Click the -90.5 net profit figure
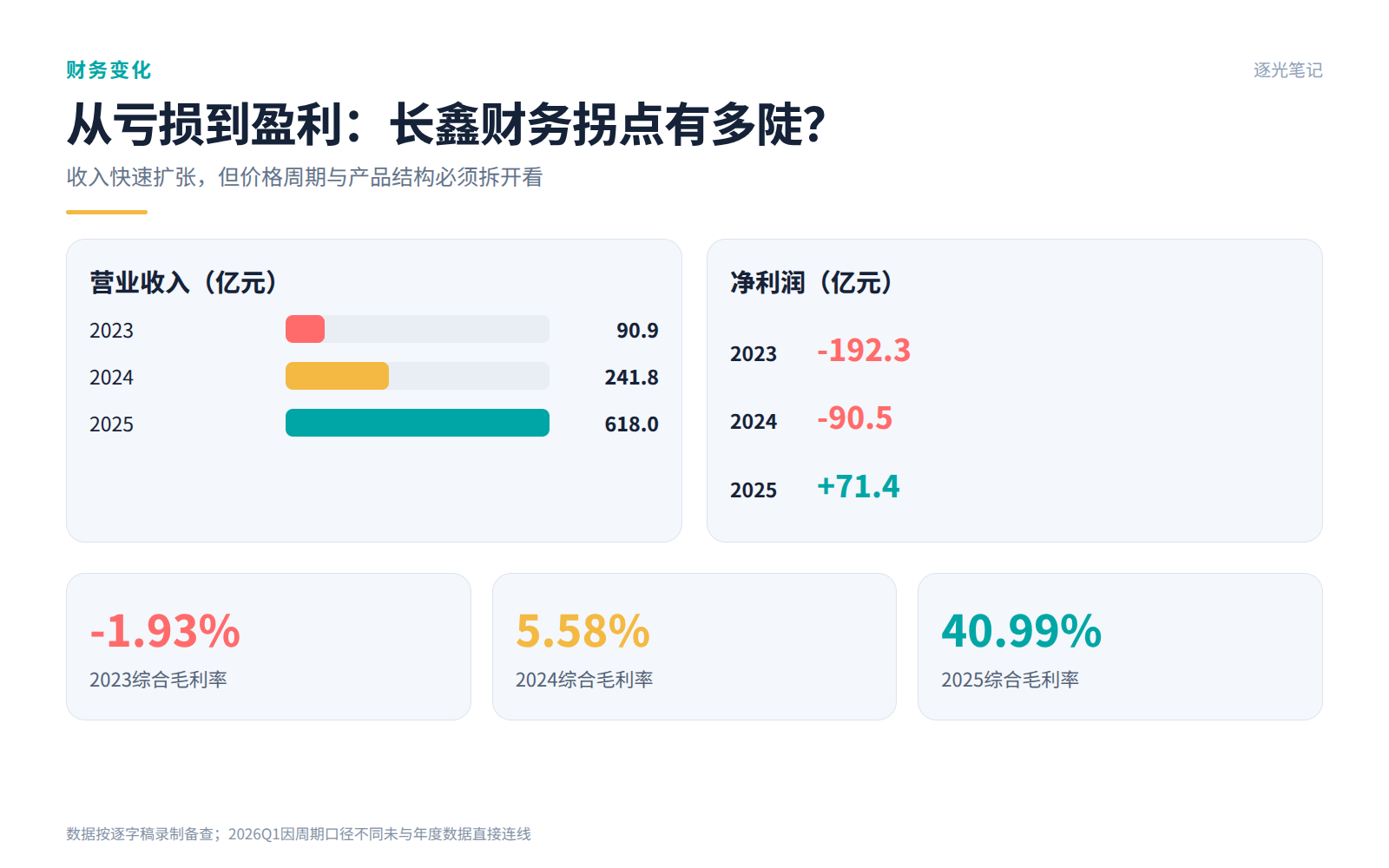The image size is (1389, 868). (854, 418)
